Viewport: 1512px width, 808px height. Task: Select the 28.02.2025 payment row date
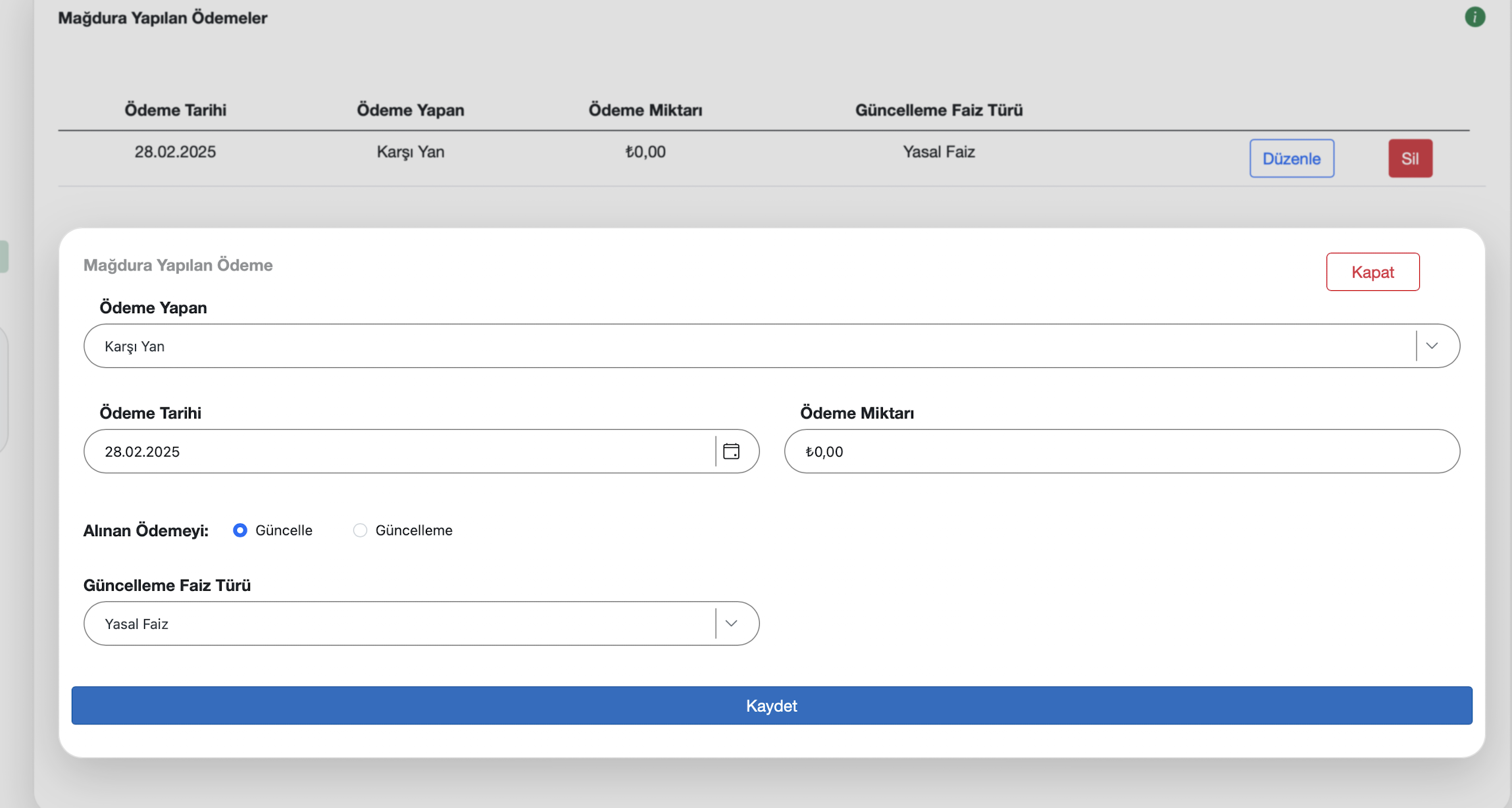(175, 152)
